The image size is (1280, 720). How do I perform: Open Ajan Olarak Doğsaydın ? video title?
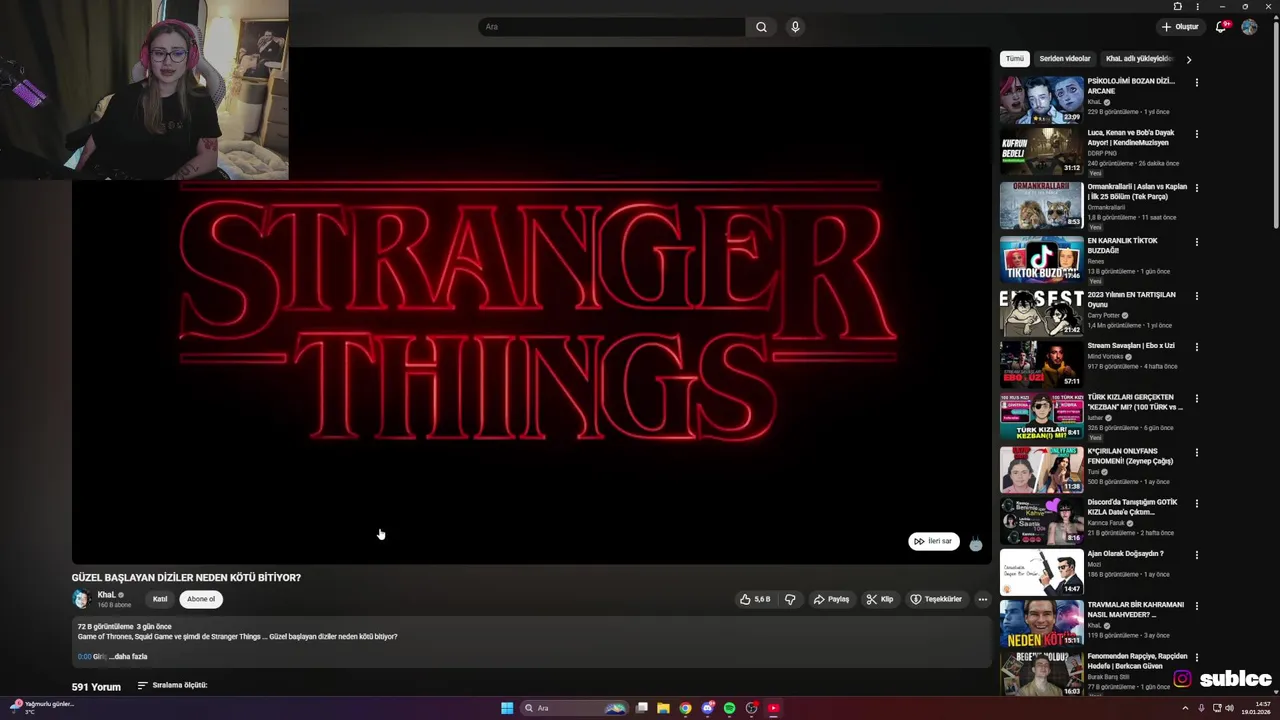click(x=1125, y=554)
